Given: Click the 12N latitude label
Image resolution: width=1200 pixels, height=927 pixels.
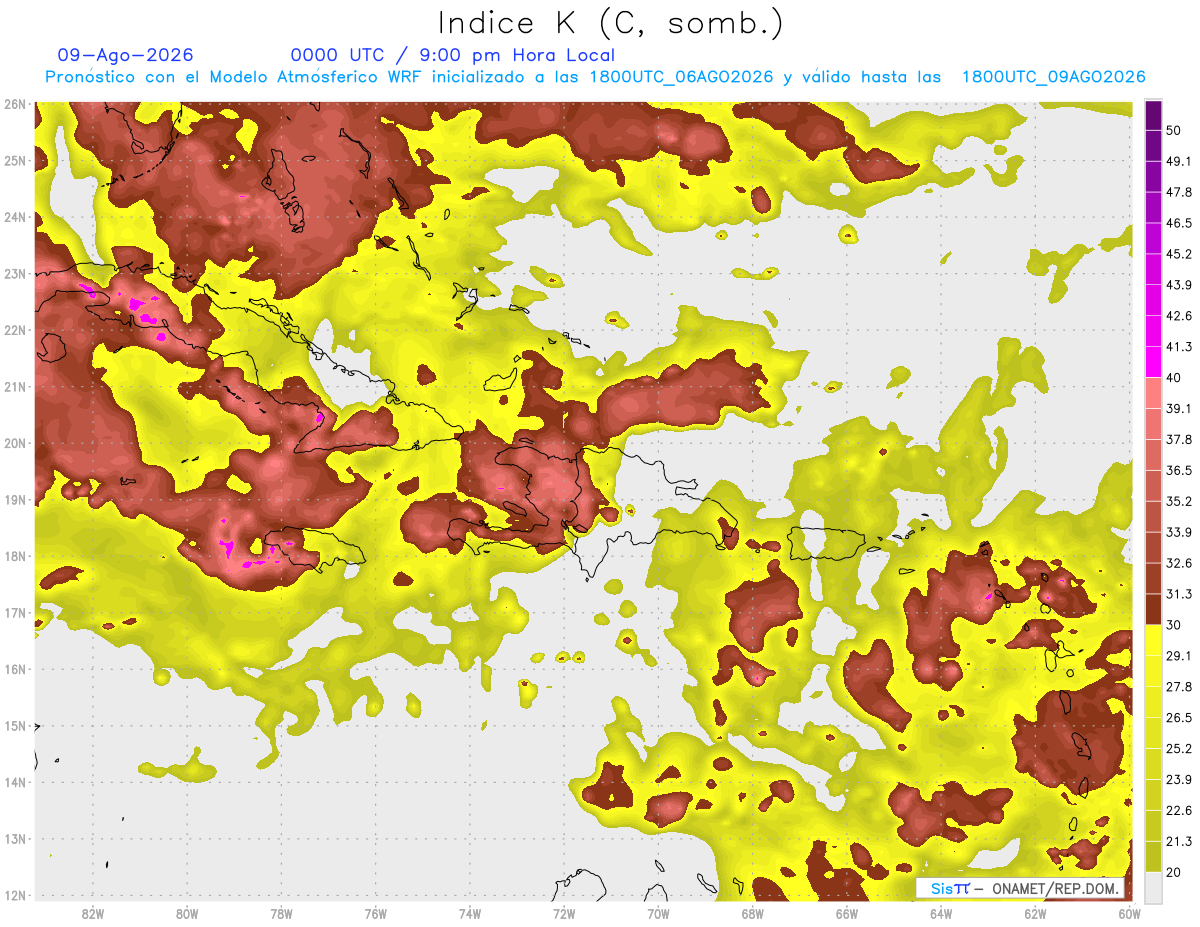Looking at the screenshot, I should pyautogui.click(x=15, y=895).
